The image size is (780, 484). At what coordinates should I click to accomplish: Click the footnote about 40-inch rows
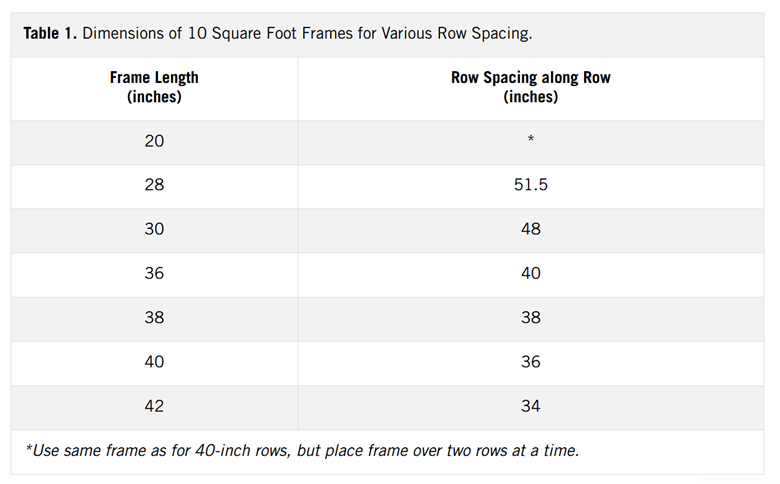click(x=302, y=450)
